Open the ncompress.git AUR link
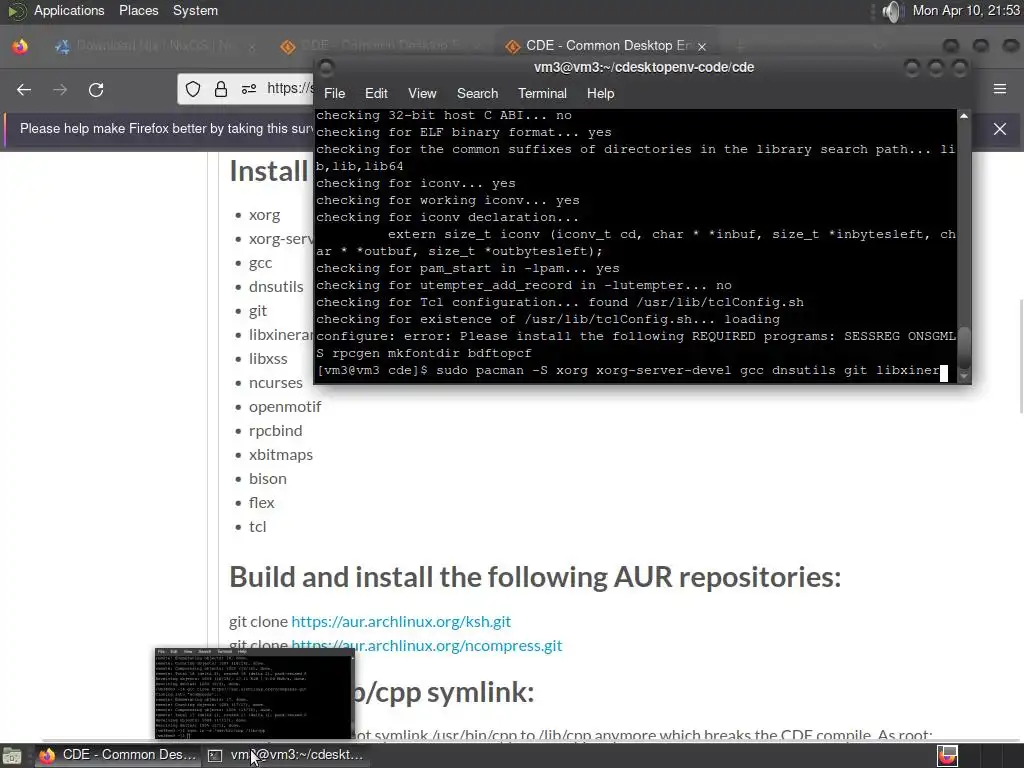The height and width of the screenshot is (768, 1024). pyautogui.click(x=426, y=645)
